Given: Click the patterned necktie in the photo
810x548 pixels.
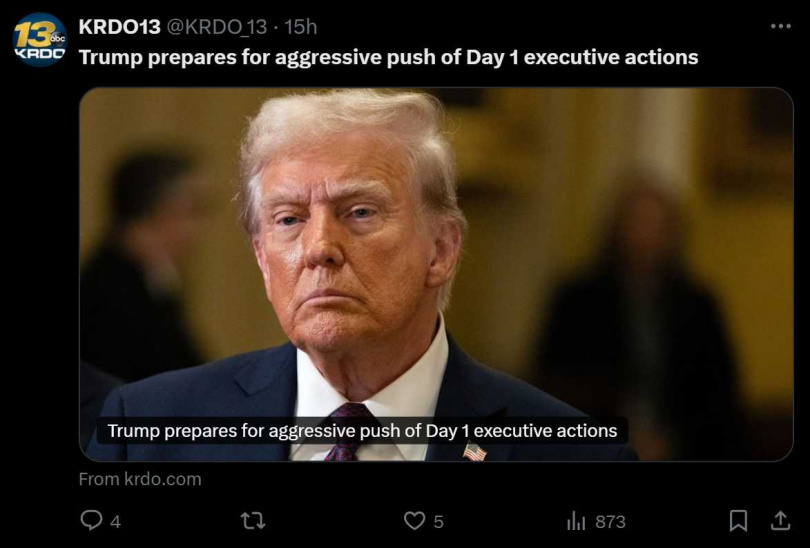Looking at the screenshot, I should click(347, 432).
